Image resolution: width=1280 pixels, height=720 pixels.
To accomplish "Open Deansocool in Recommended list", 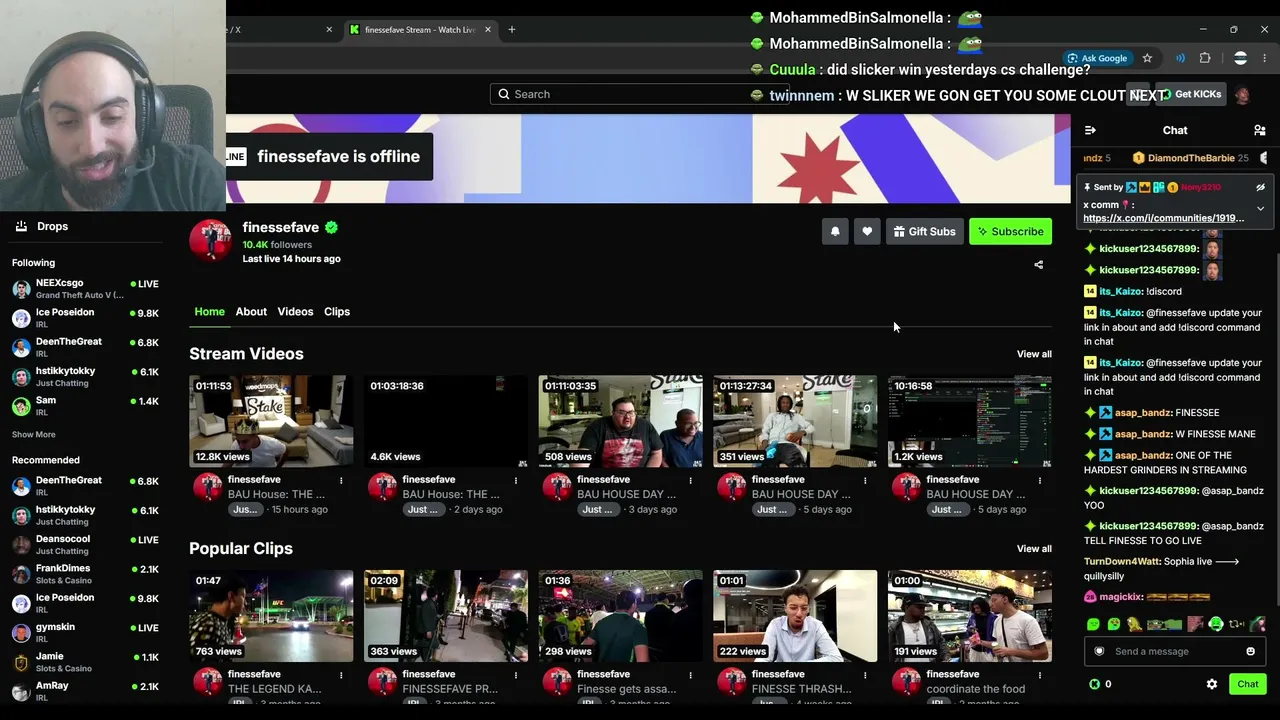I will point(85,544).
